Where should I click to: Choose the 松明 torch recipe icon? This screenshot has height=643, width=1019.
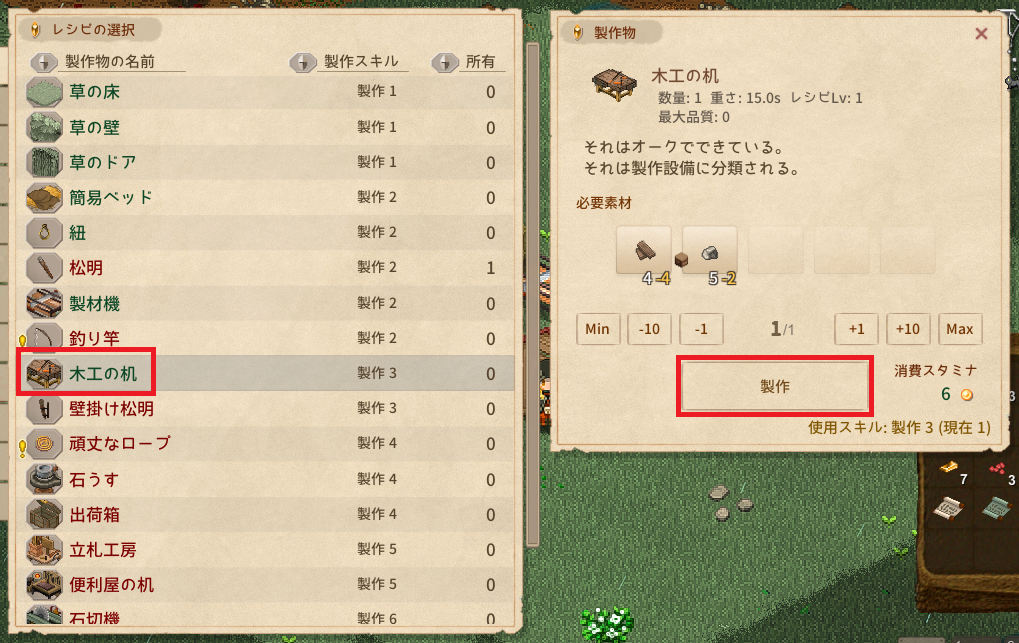point(44,268)
